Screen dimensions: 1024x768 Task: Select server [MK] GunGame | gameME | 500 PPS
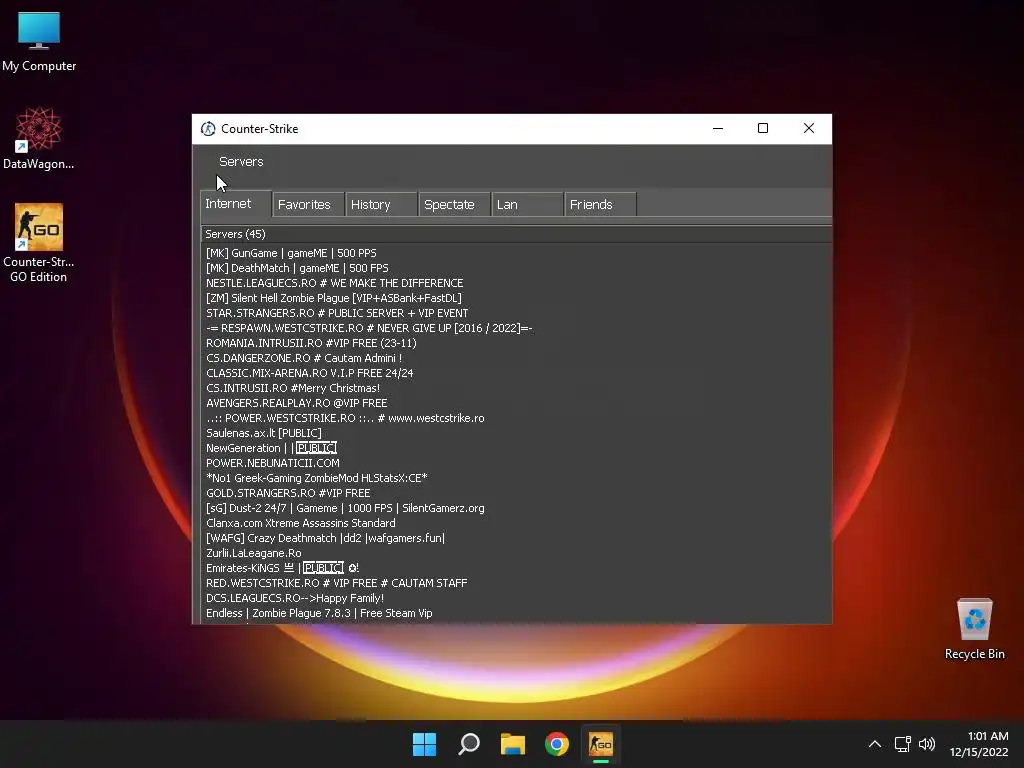click(516, 253)
